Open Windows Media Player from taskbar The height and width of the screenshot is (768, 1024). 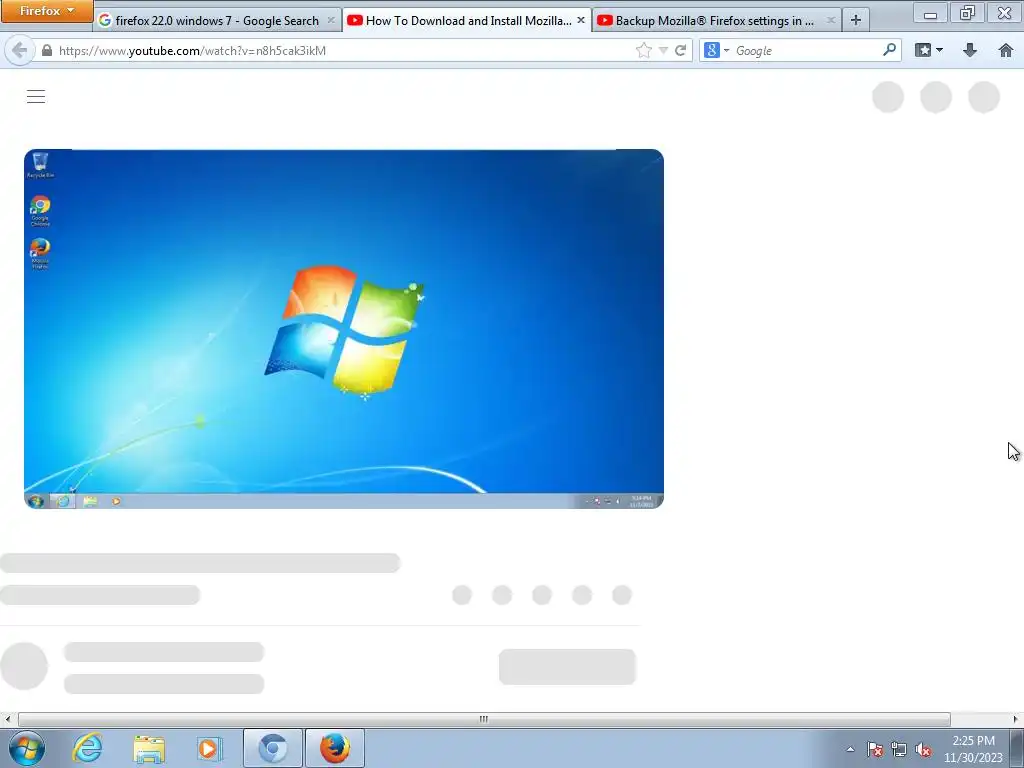(x=210, y=748)
